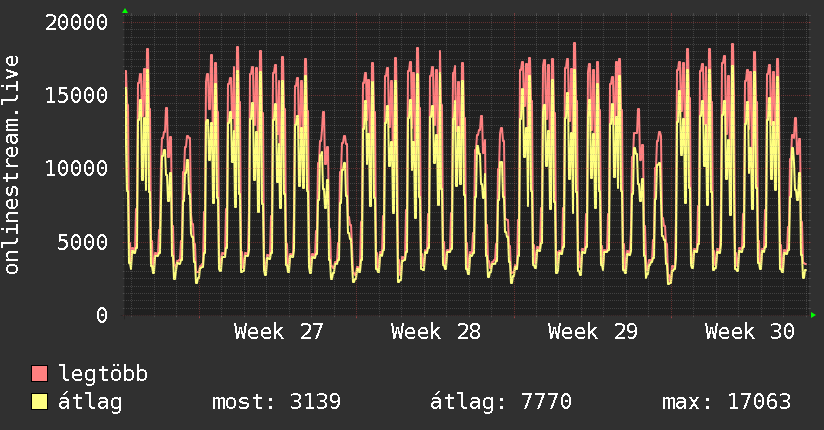Click the onlinestream.live vertical axis title
Image resolution: width=824 pixels, height=430 pixels.
tap(11, 165)
